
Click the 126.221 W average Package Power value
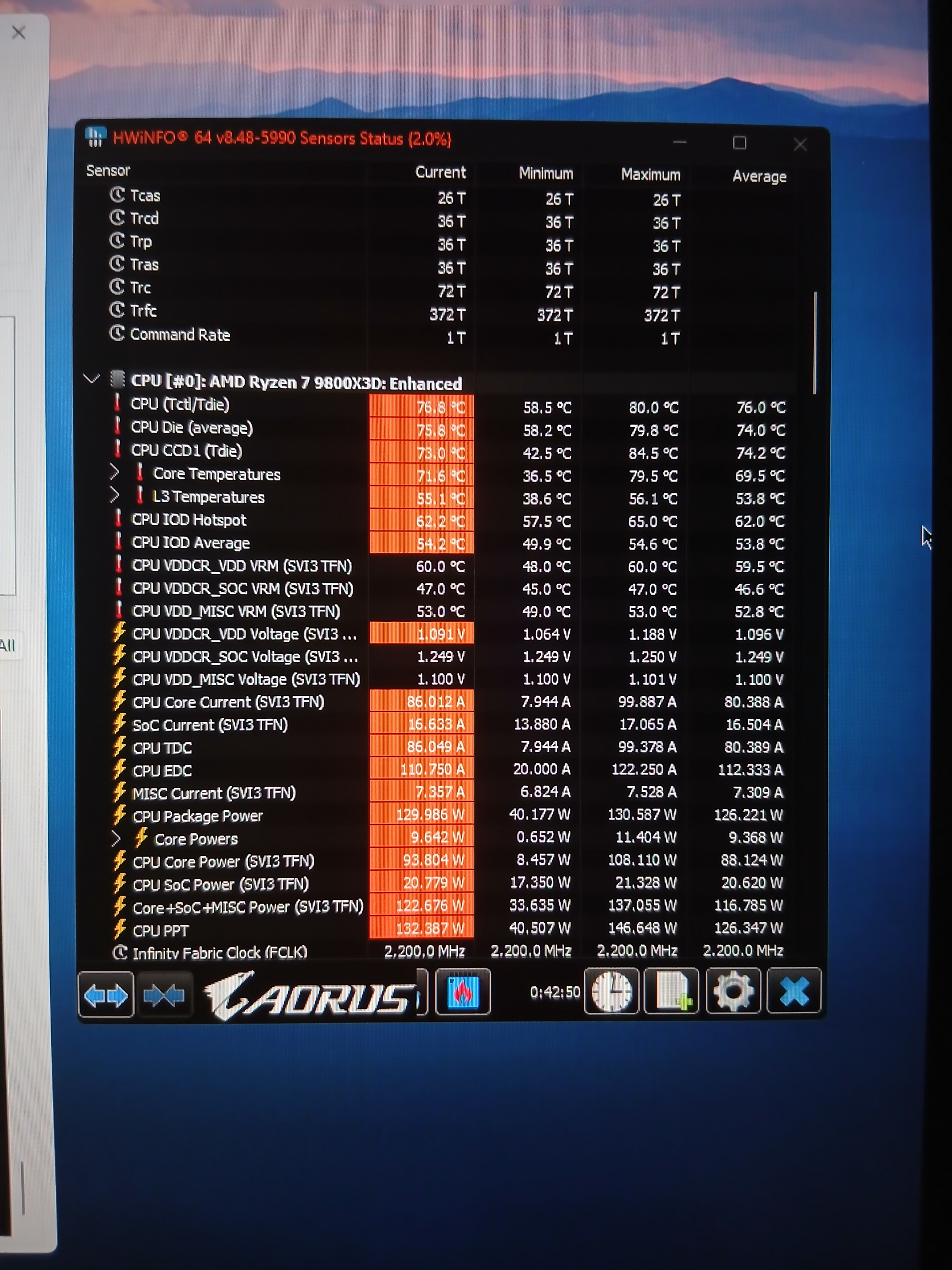pos(748,815)
